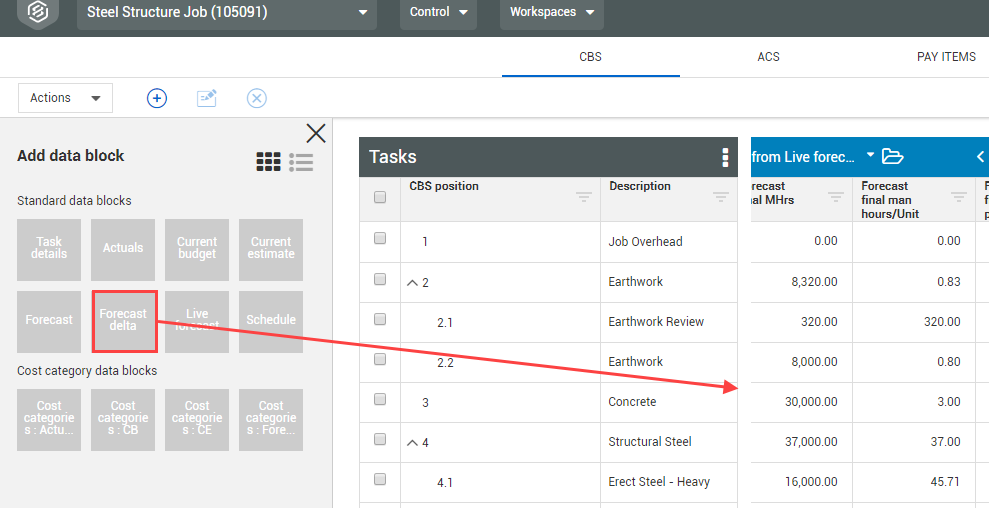
Task: Click the open folder icon in Live forecast header
Action: (893, 157)
